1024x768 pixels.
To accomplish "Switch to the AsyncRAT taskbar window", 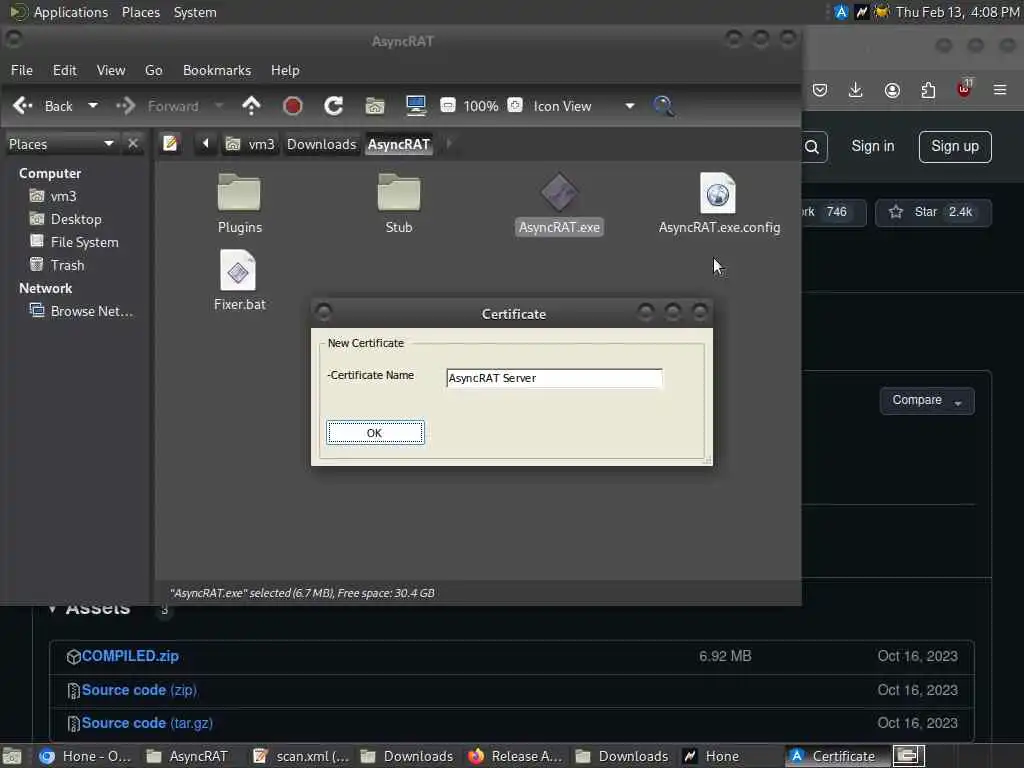I will click(x=187, y=756).
